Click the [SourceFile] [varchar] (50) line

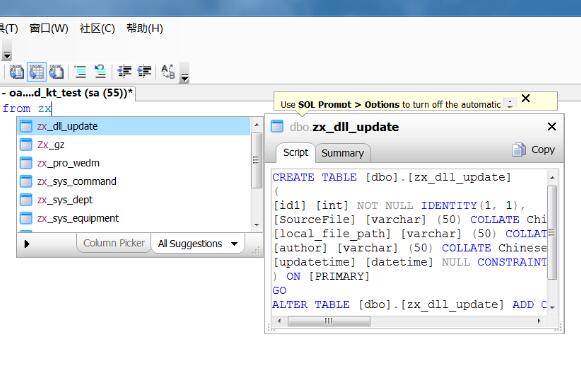click(409, 220)
